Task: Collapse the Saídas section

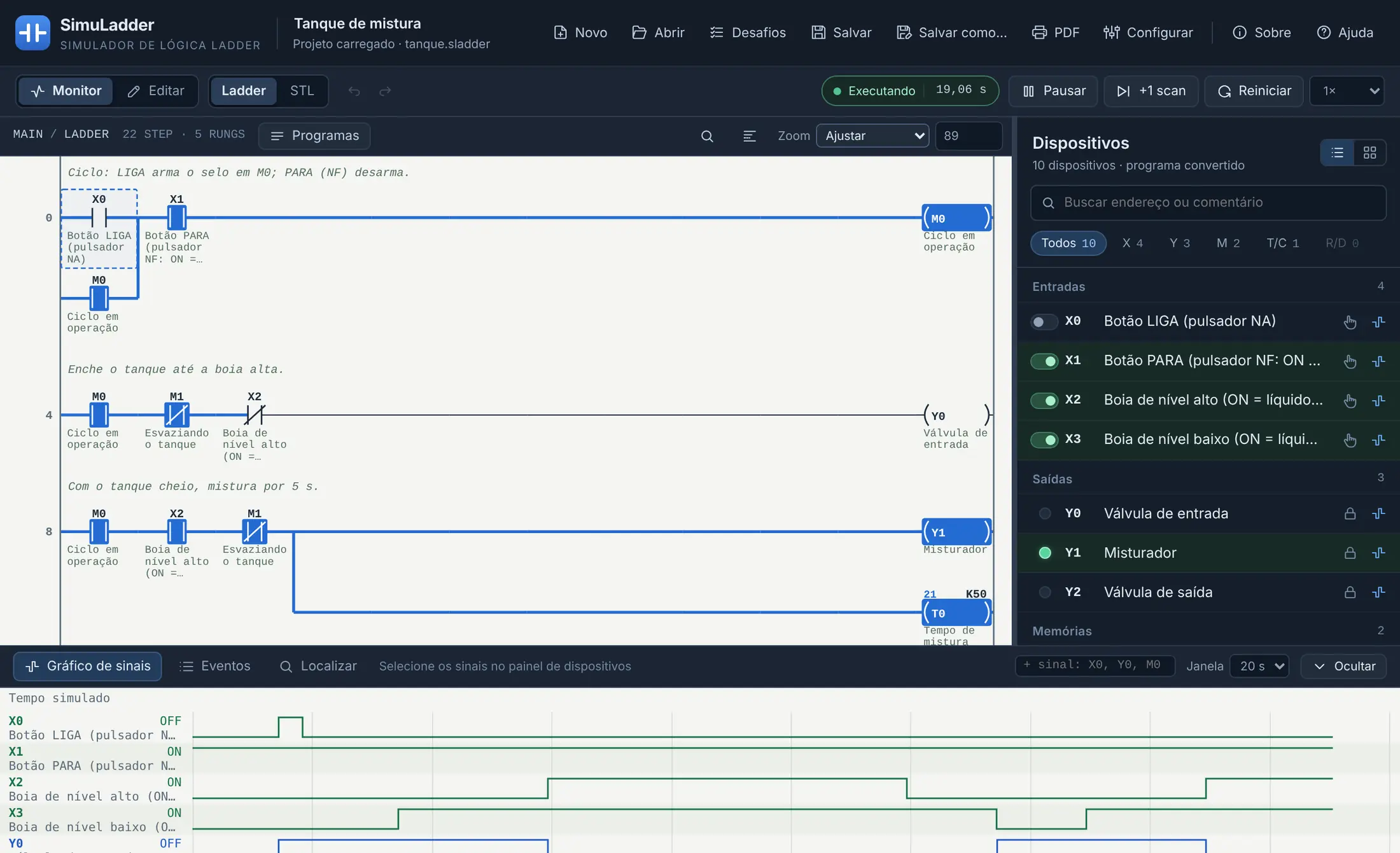Action: (1208, 479)
